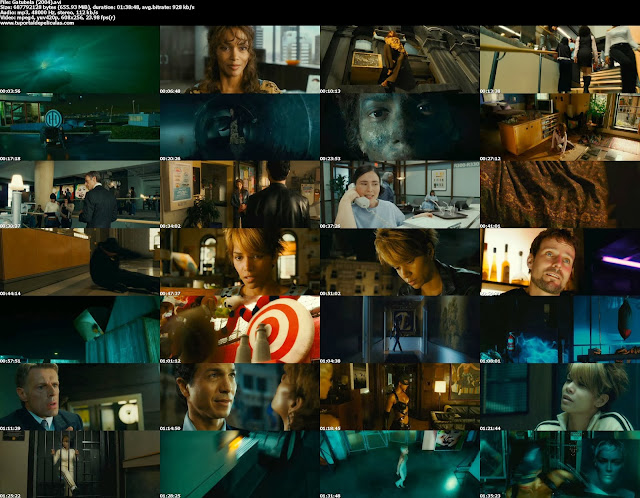640x498 pixels.
Task: Click the 'File: Gatubela (2004).avi' header line
Action: pyautogui.click(x=31, y=2)
